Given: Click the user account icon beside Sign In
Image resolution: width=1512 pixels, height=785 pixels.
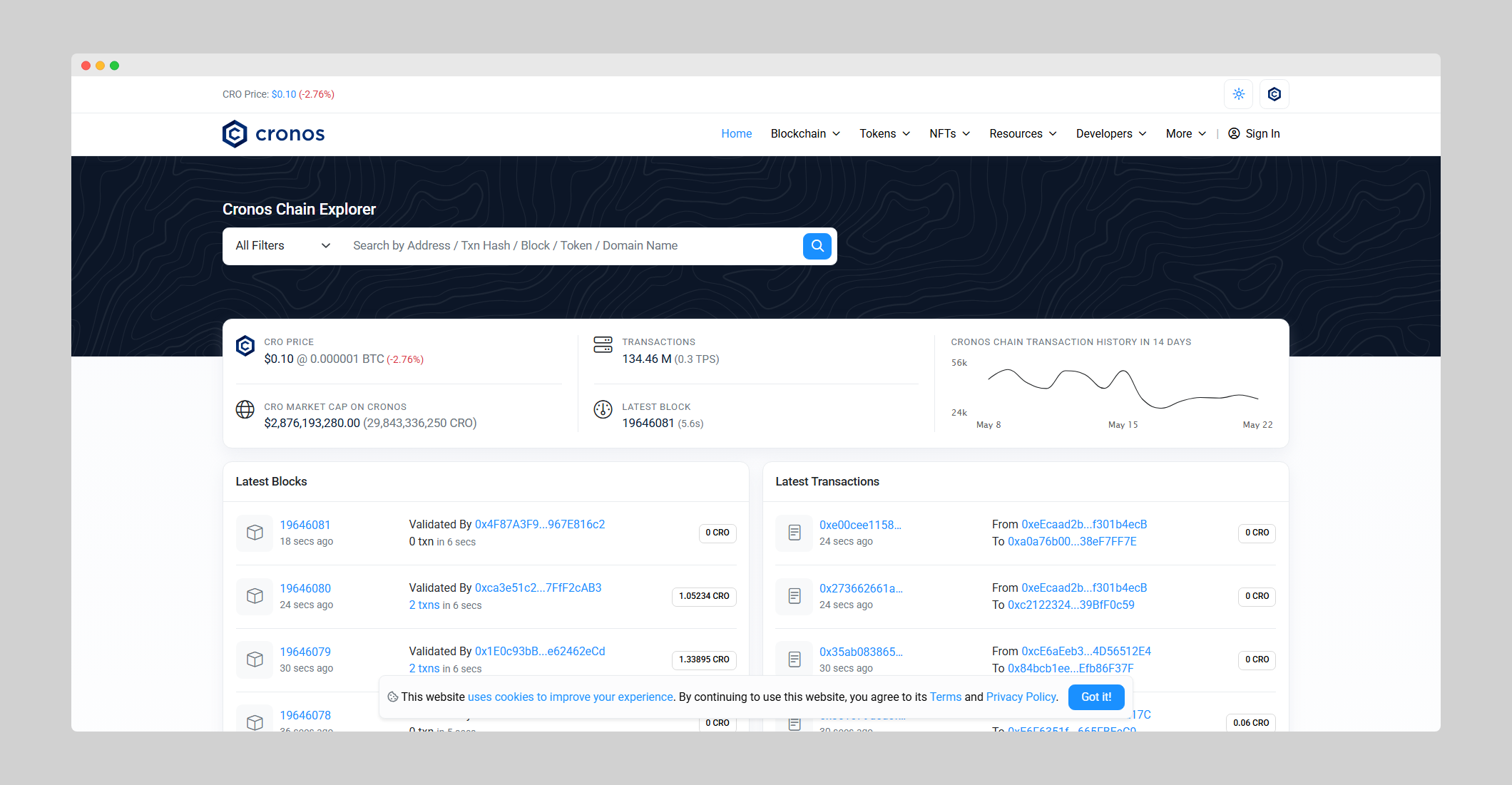Looking at the screenshot, I should click(1234, 134).
